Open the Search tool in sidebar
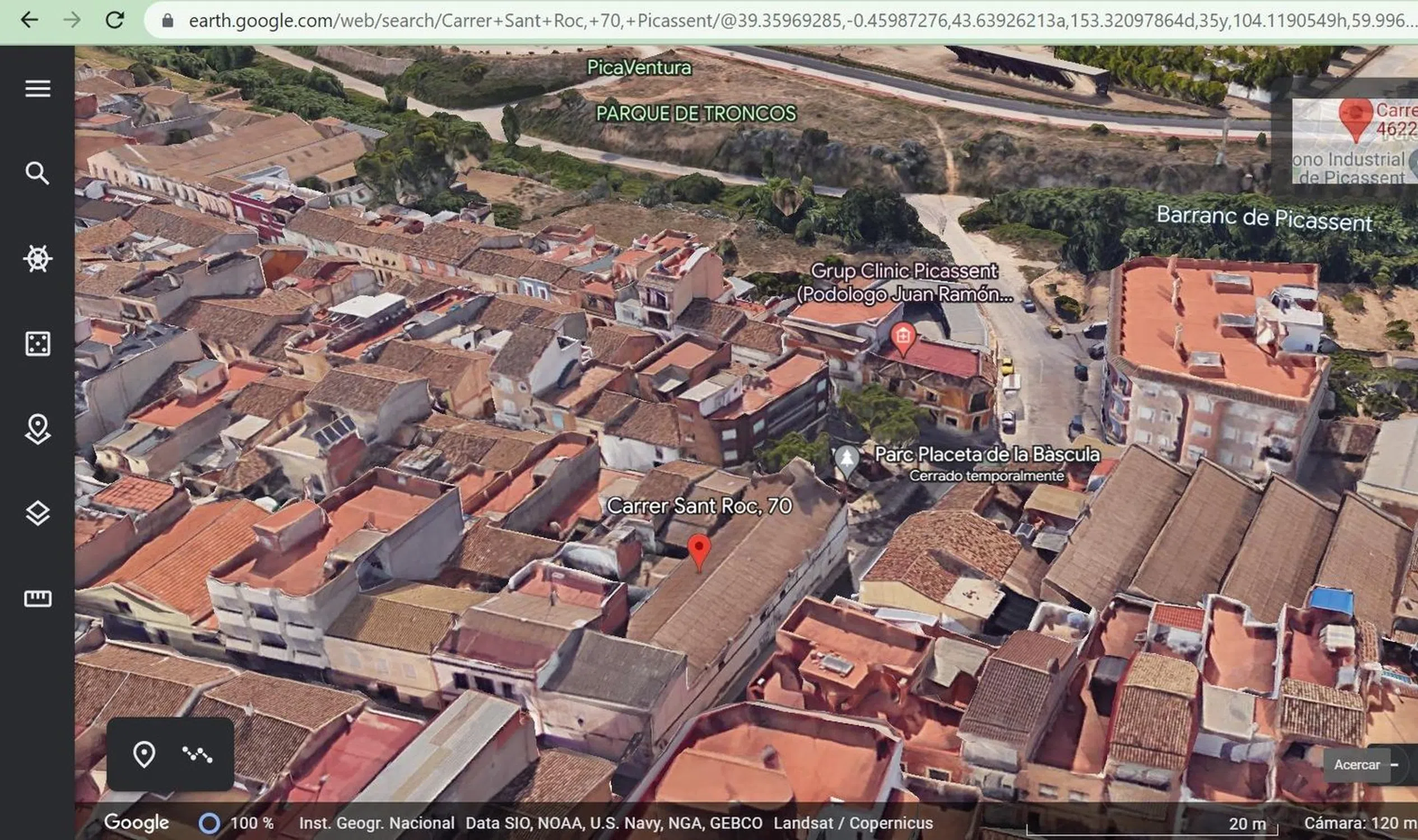 click(x=38, y=173)
